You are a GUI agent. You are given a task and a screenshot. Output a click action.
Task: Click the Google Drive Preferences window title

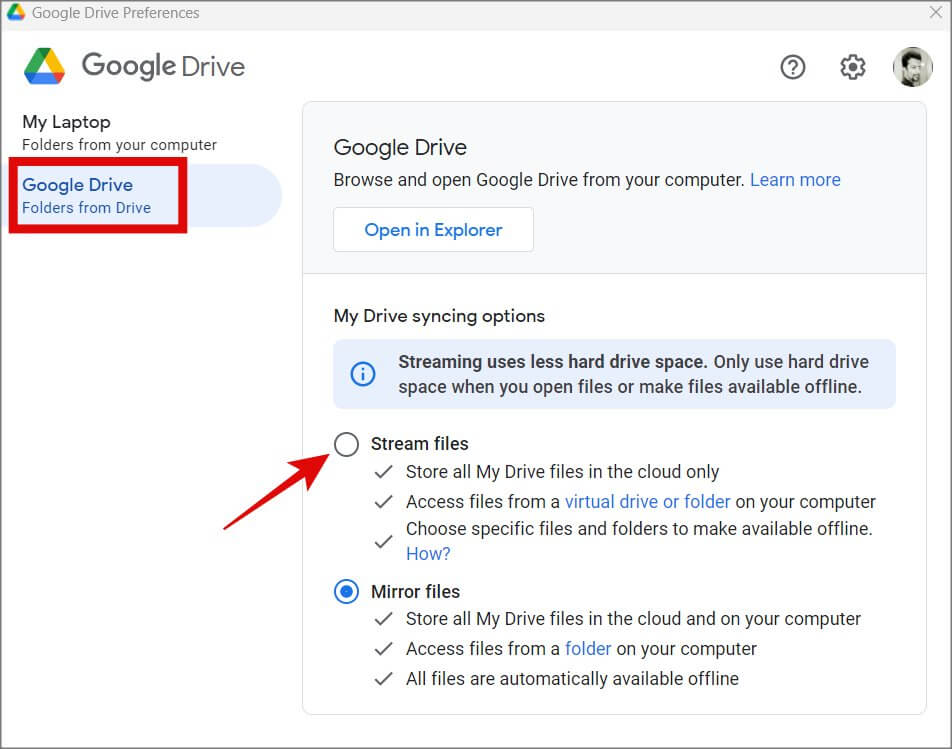coord(115,12)
